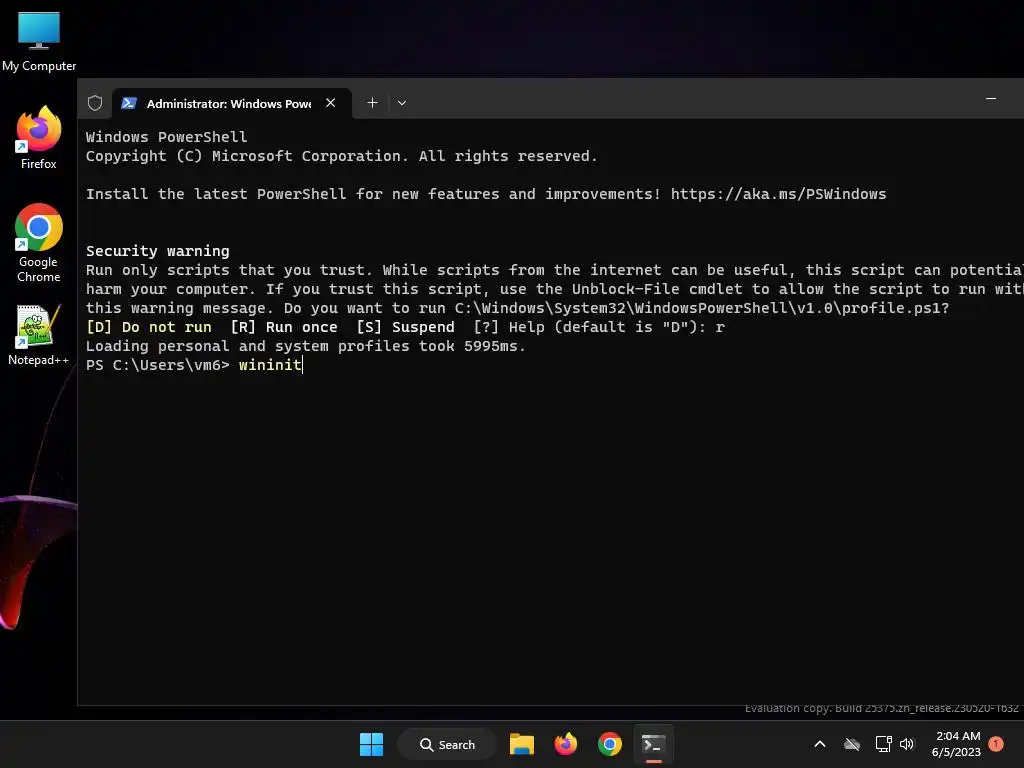Open Google Chrome desktop shortcut
1024x768 pixels.
(39, 243)
